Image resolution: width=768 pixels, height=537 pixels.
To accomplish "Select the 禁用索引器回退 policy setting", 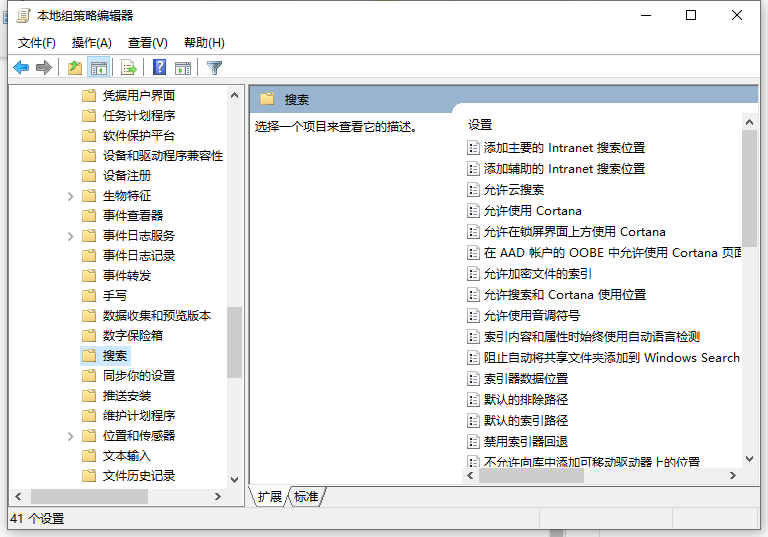I will coord(526,442).
